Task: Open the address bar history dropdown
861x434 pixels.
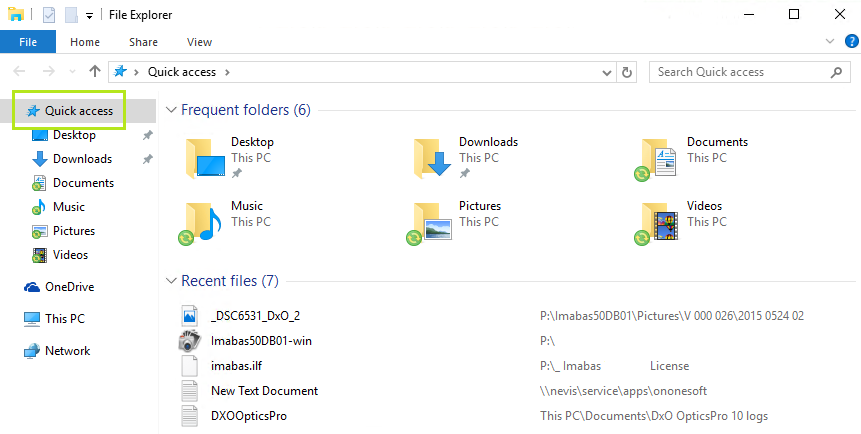Action: (x=606, y=72)
